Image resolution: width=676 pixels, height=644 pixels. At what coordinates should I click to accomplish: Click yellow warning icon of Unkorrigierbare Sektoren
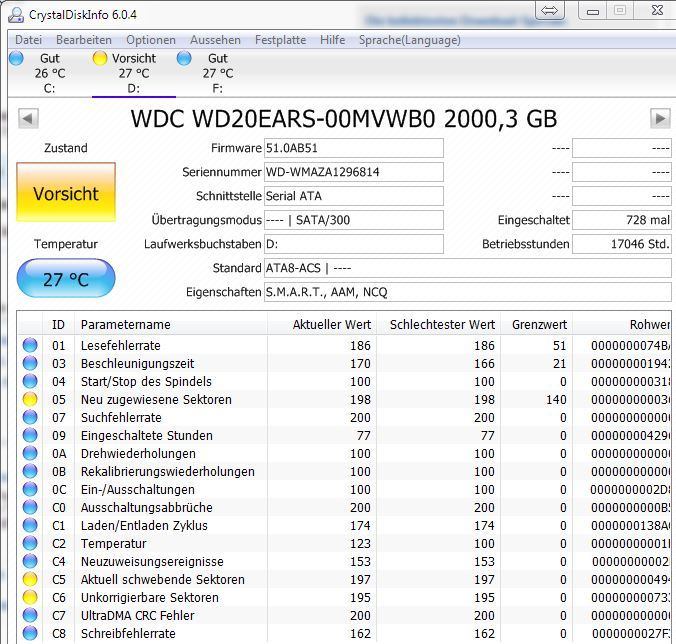[30, 597]
